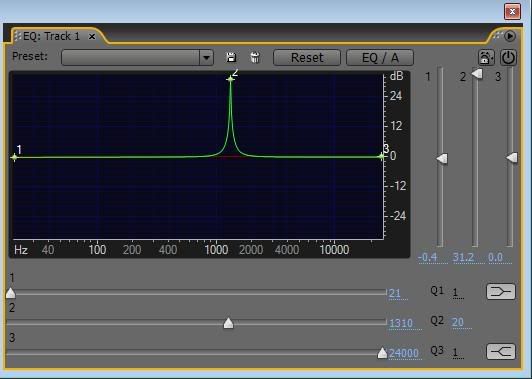Click band 2 gain slider handle
Screen dimensions: 532x379
pos(477,73)
